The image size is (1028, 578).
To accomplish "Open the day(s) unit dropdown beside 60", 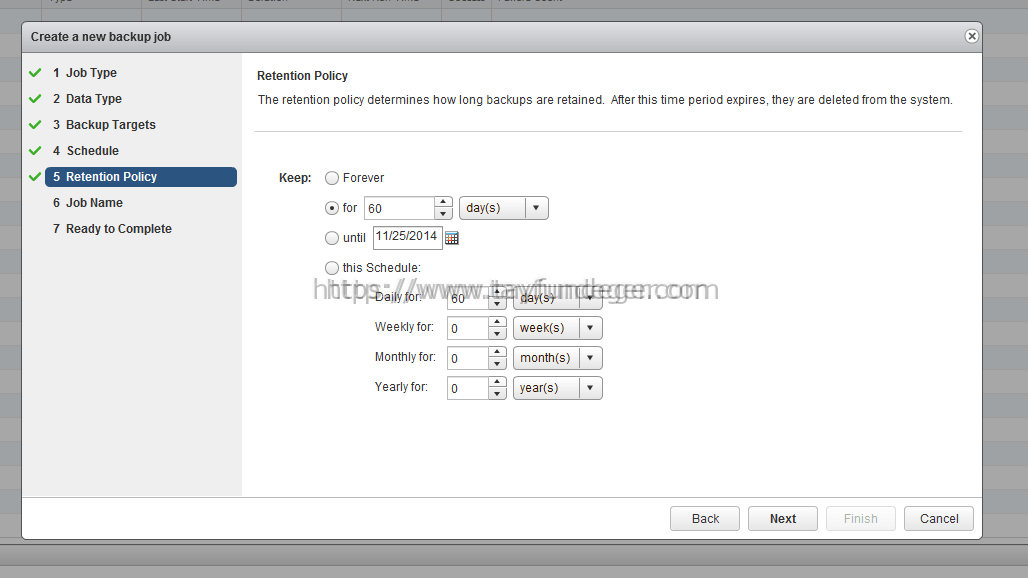I will click(504, 208).
